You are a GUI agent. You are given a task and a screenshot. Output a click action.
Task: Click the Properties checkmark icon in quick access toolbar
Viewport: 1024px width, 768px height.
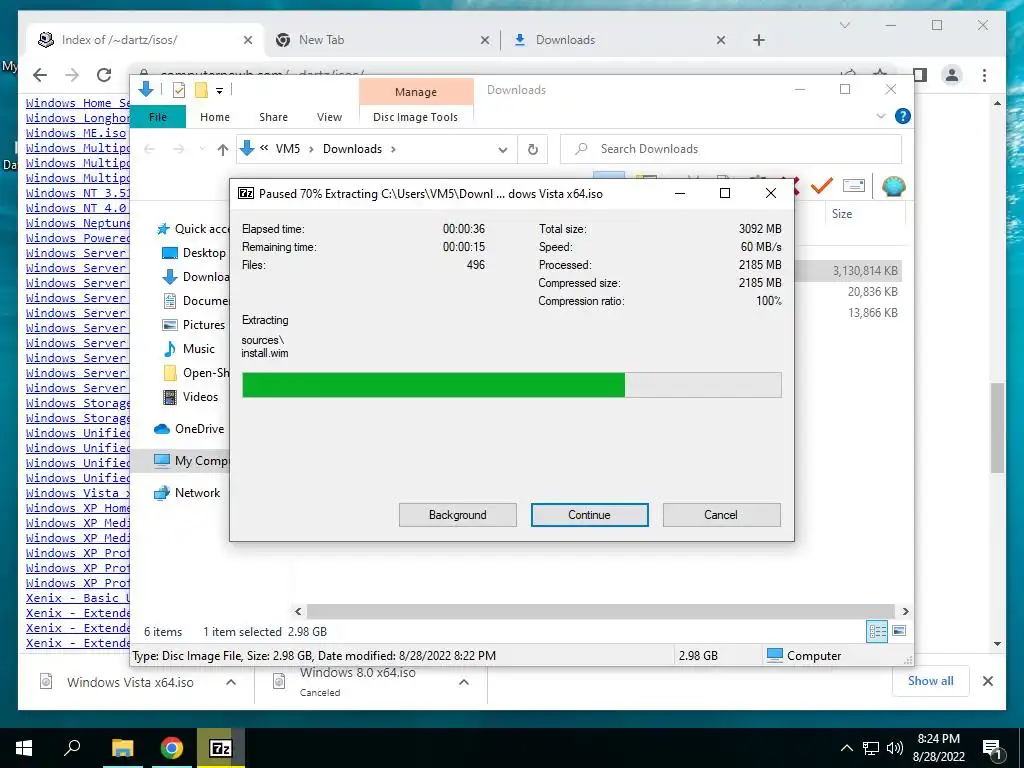coord(179,90)
